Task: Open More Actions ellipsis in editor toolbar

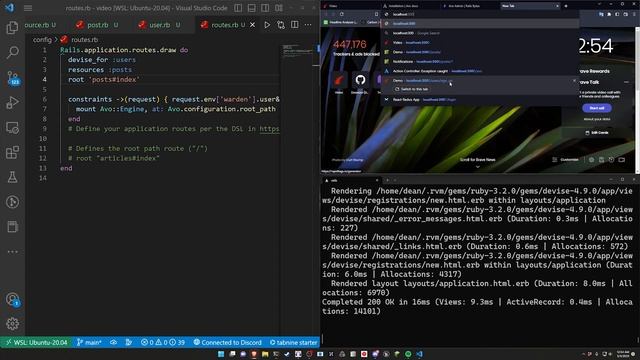Action: click(308, 25)
